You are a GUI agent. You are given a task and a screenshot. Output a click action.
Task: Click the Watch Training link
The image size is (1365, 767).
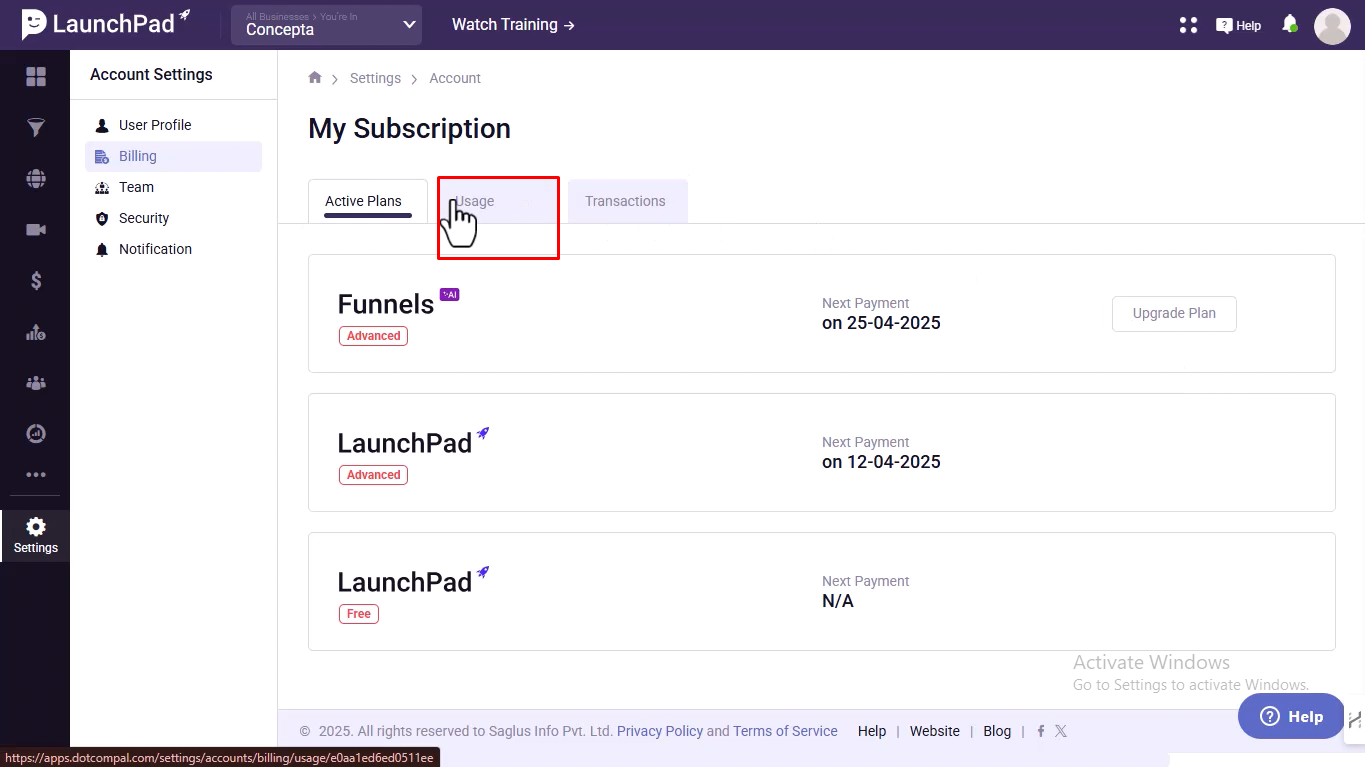513,24
